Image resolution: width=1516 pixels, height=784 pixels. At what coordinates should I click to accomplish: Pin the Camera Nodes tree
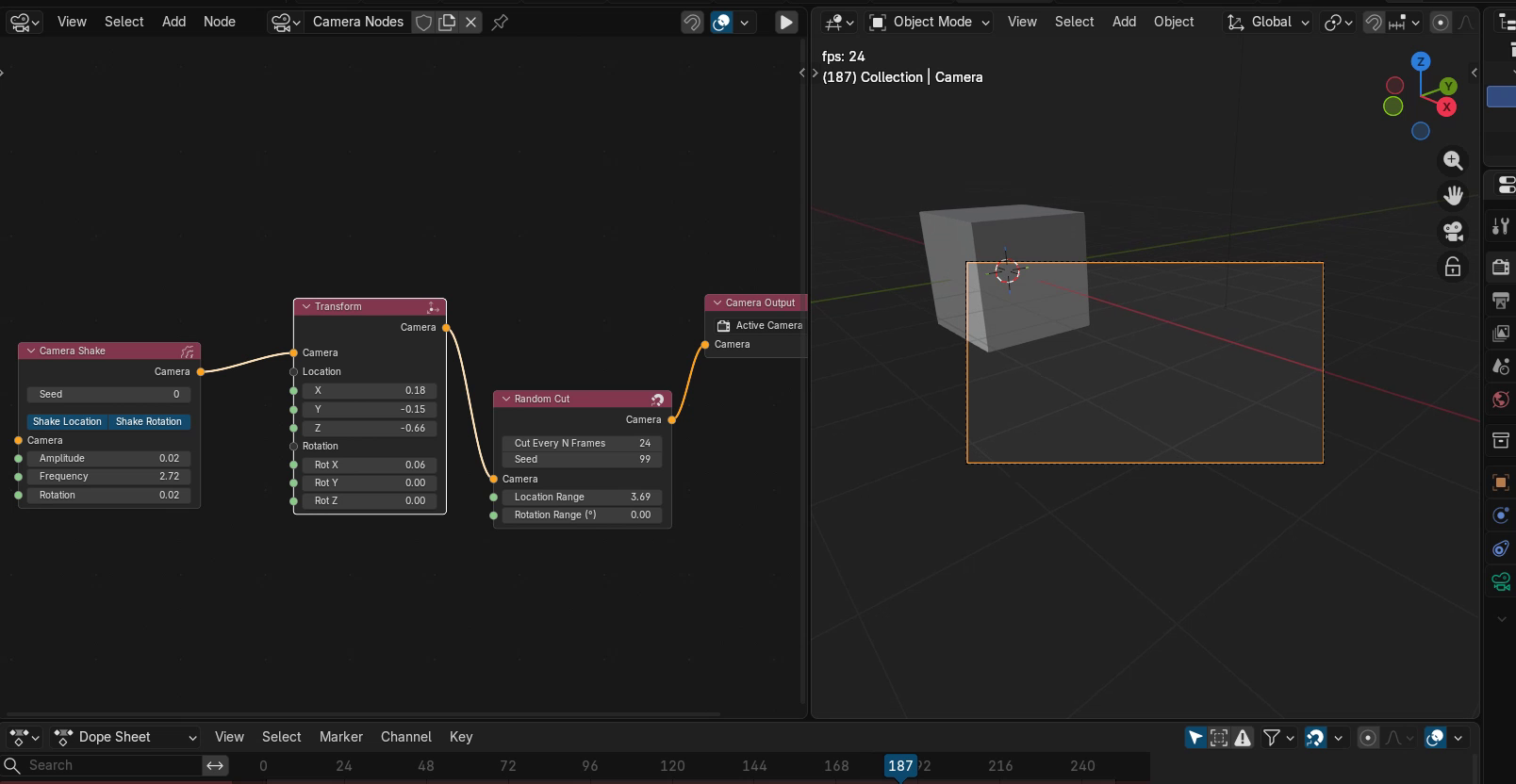(500, 22)
